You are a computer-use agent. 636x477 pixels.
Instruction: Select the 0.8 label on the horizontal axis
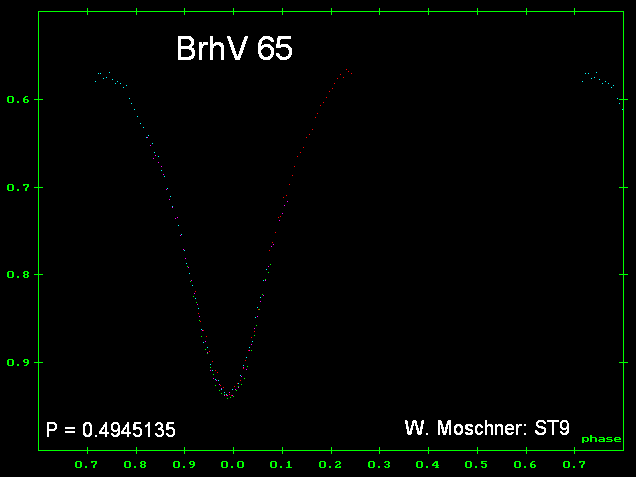[x=136, y=465]
